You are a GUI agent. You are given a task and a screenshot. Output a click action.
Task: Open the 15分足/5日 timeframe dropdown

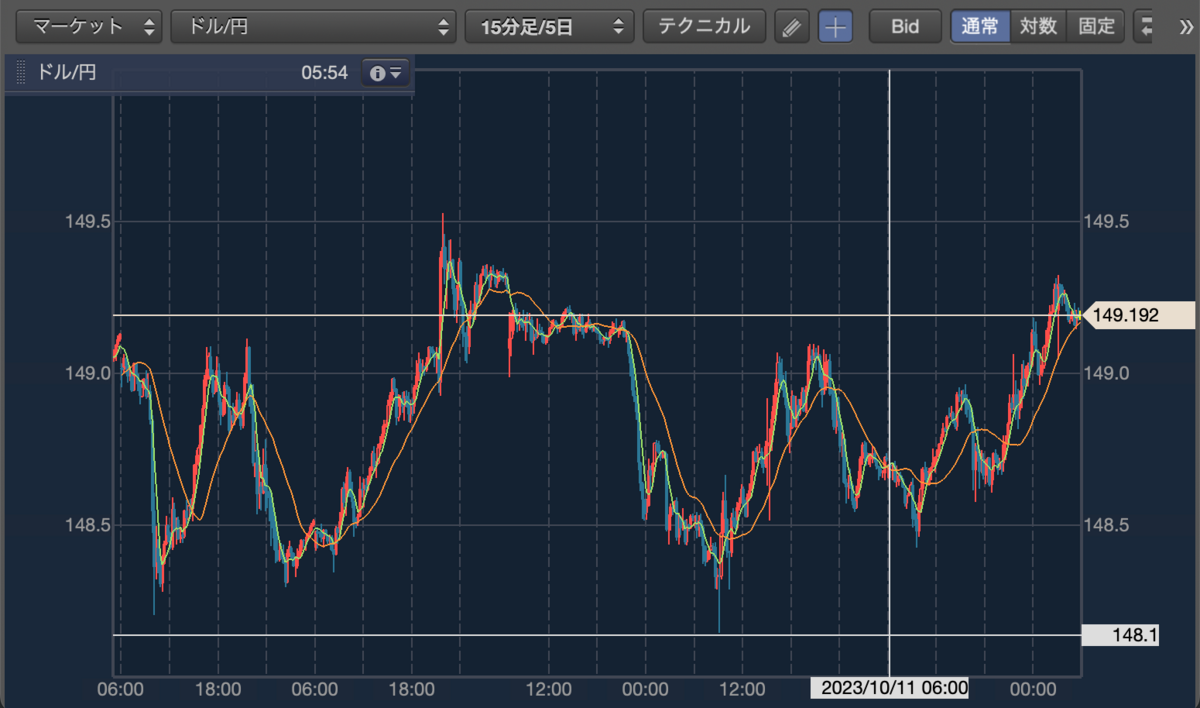(549, 27)
